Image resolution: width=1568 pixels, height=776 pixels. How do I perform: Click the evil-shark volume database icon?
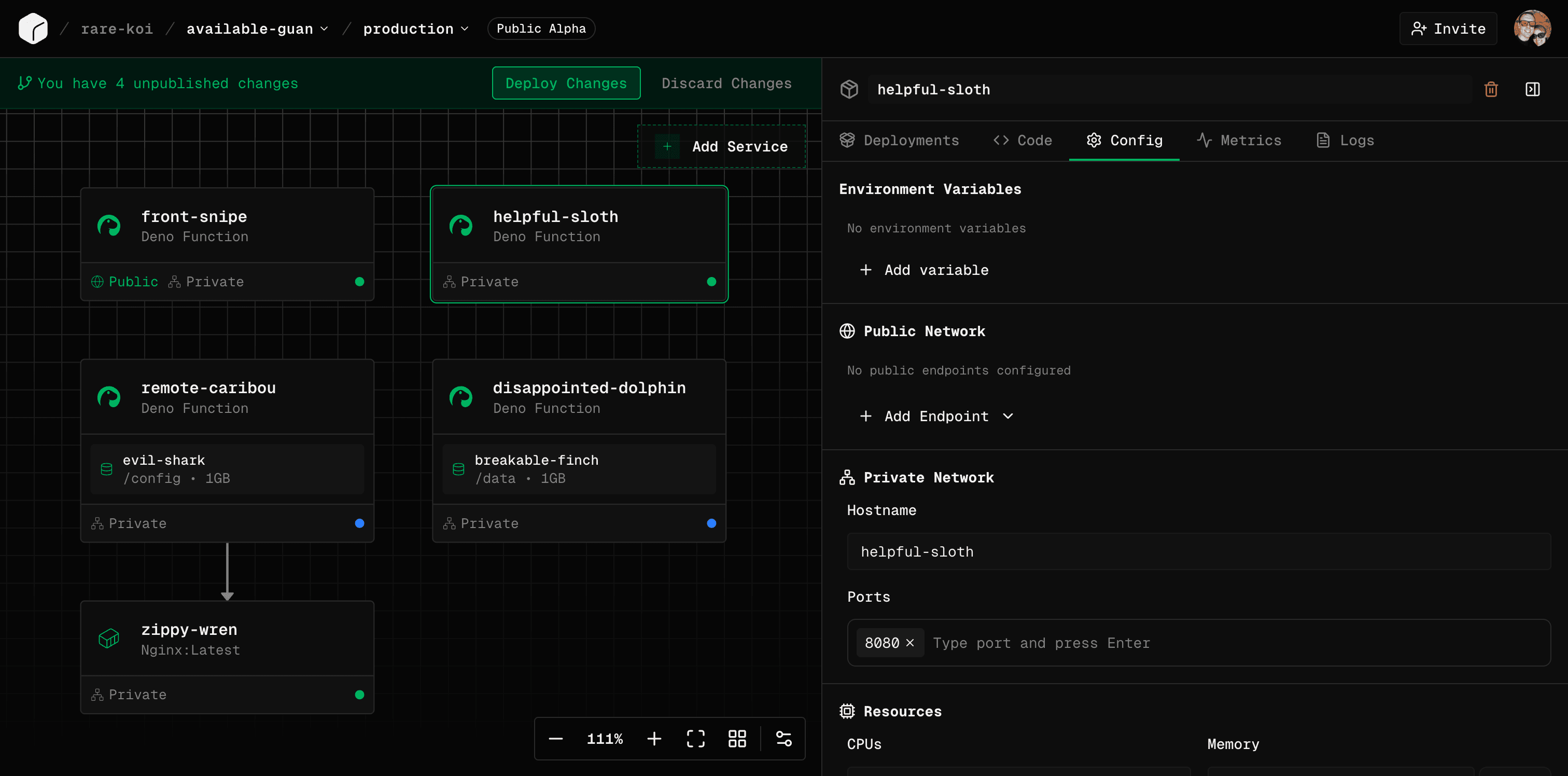pyautogui.click(x=106, y=469)
